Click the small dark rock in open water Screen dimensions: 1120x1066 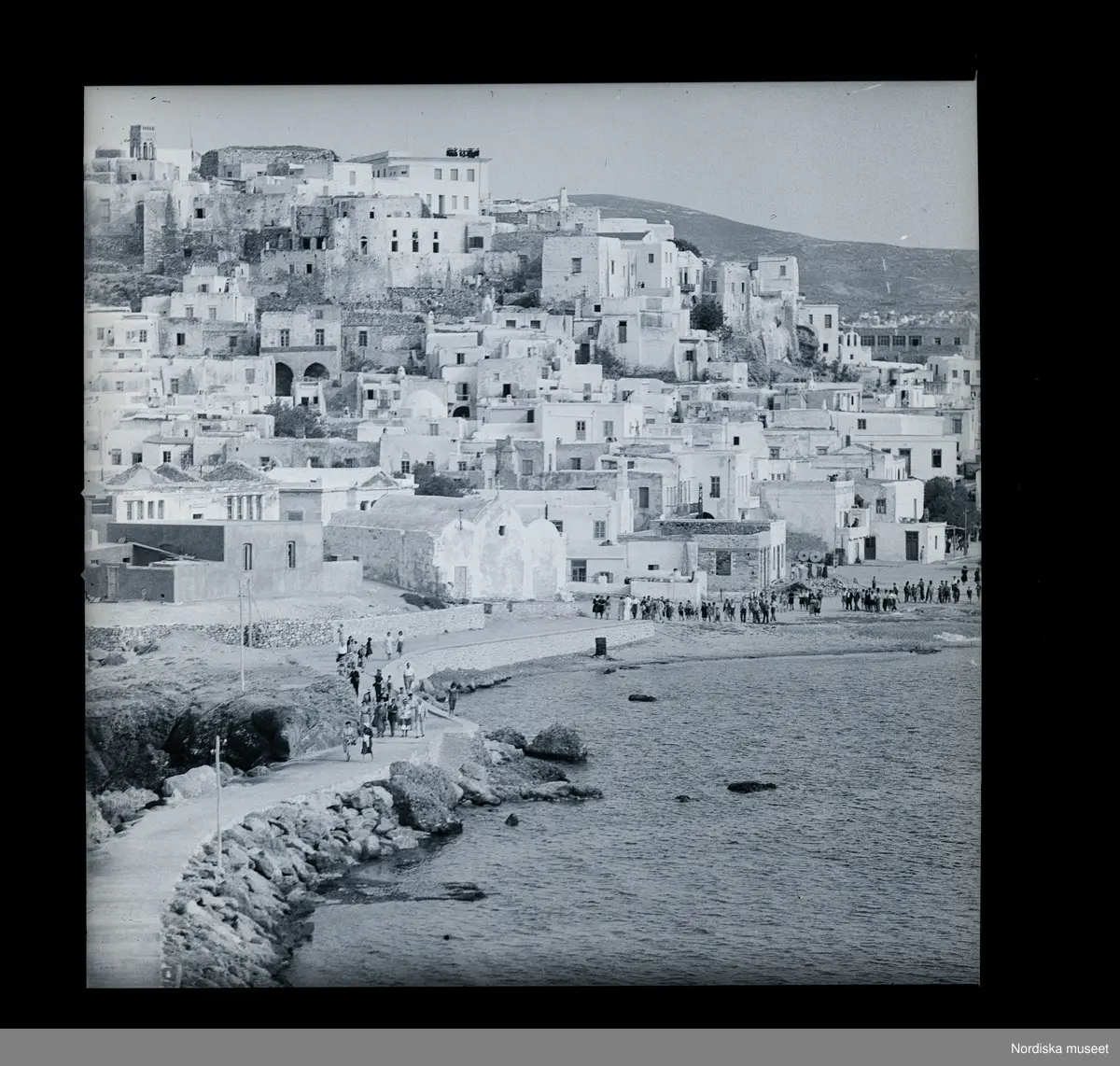[751, 787]
